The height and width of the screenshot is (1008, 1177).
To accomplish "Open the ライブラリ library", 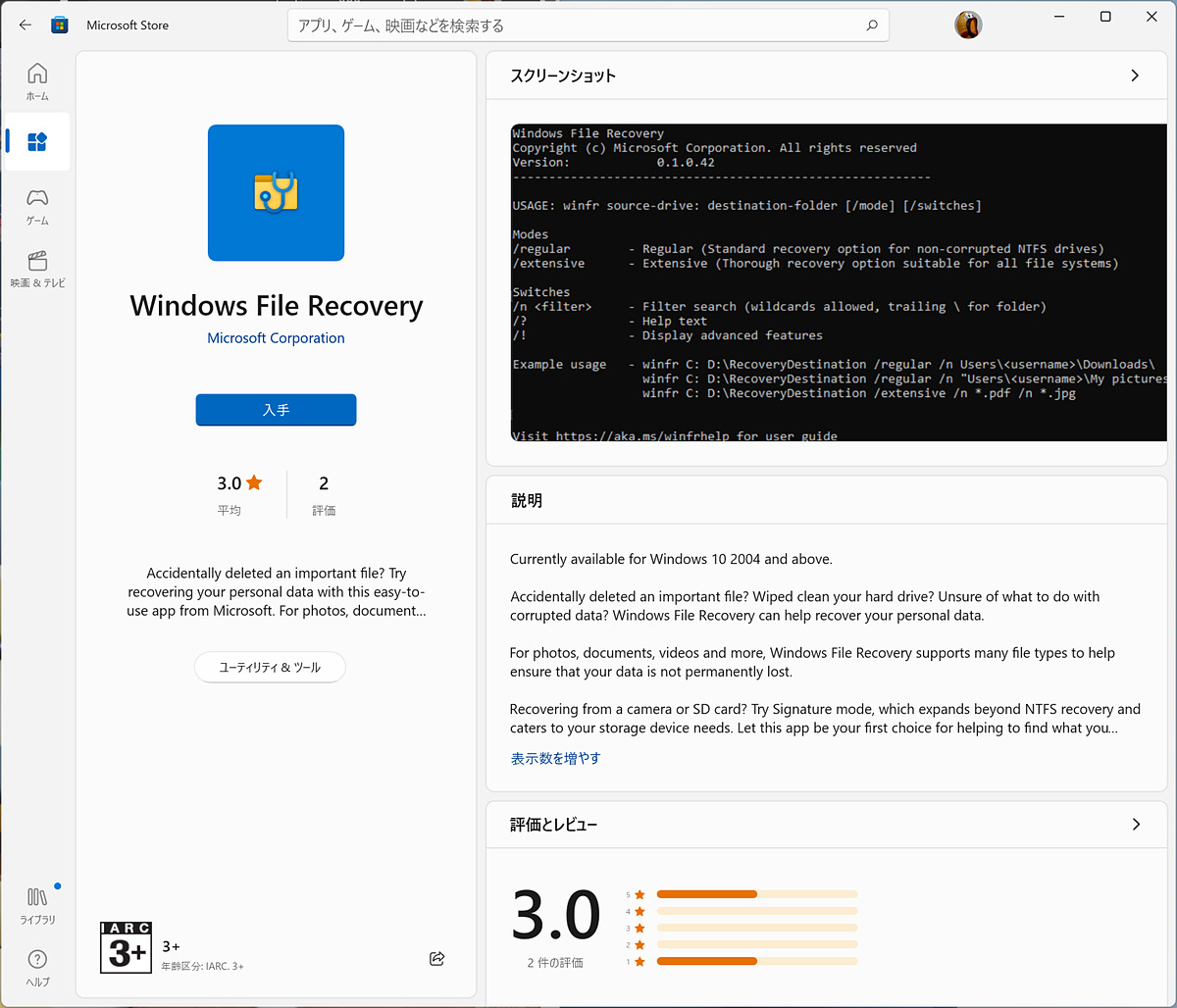I will coord(37,905).
